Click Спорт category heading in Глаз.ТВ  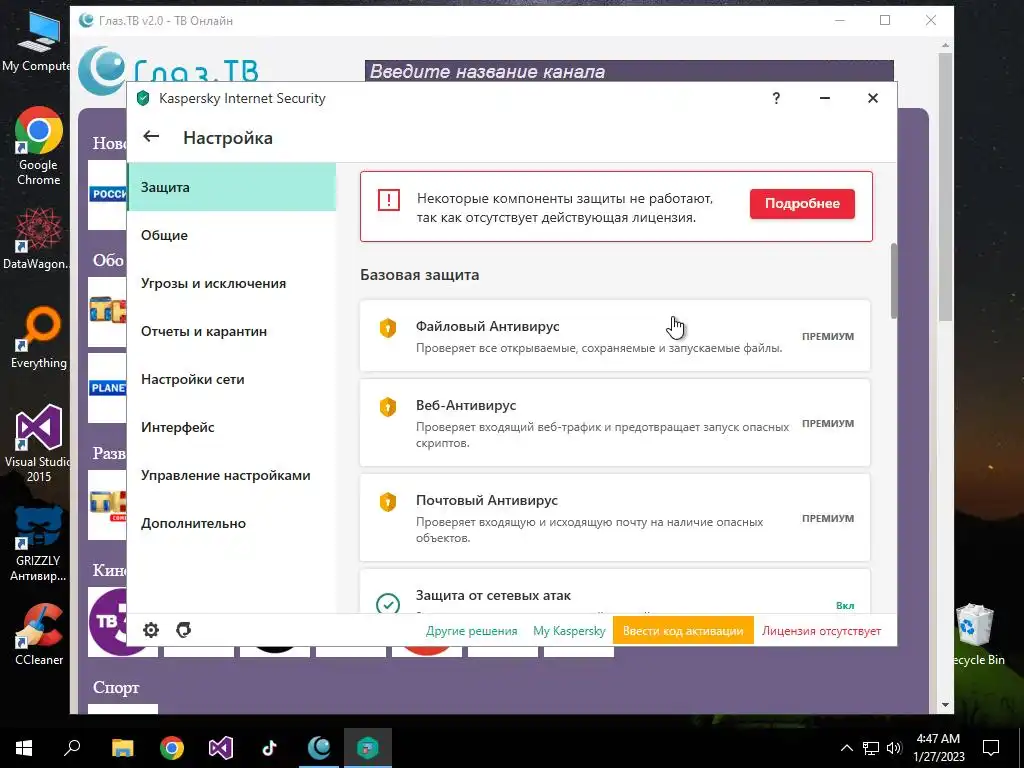(x=116, y=687)
